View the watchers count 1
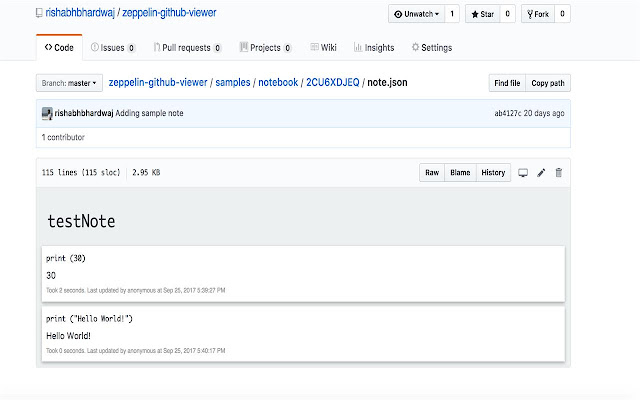This screenshot has height=400, width=640. tap(452, 14)
